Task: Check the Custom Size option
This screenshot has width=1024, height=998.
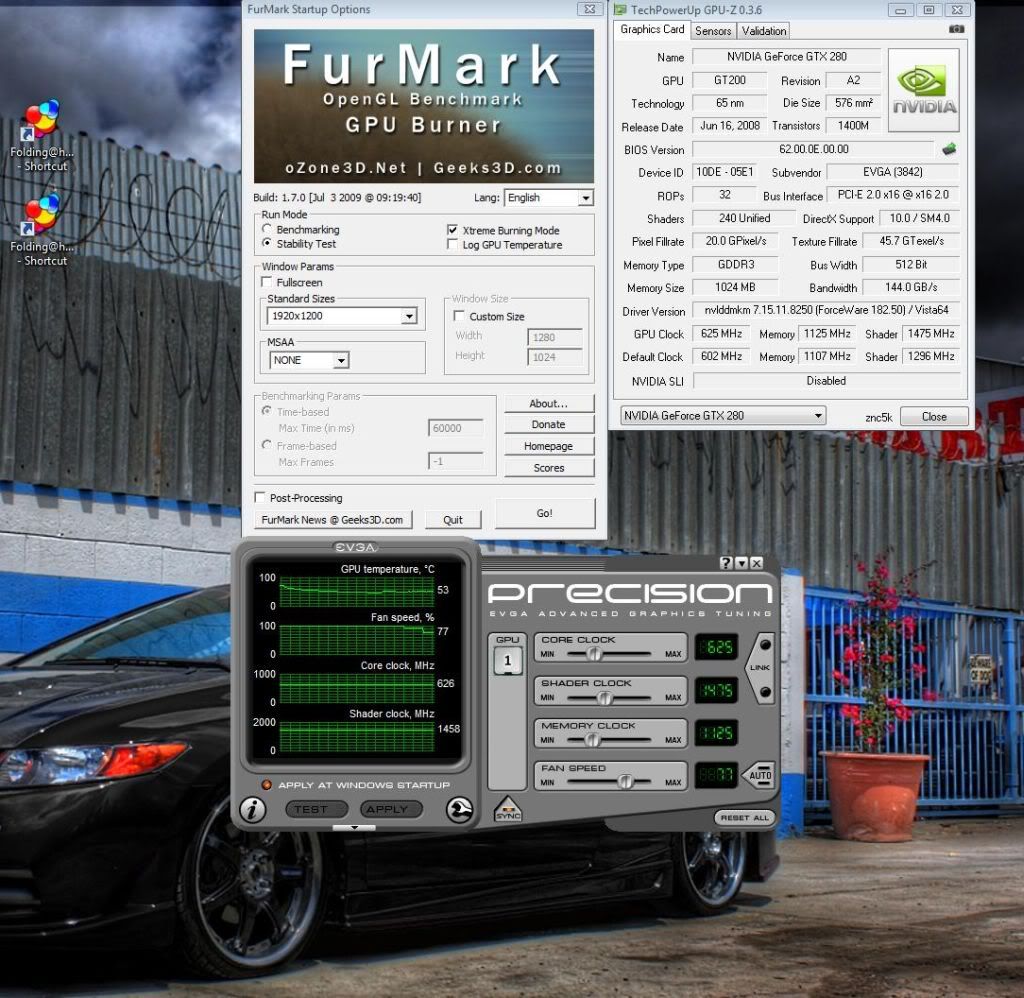Action: coord(459,315)
